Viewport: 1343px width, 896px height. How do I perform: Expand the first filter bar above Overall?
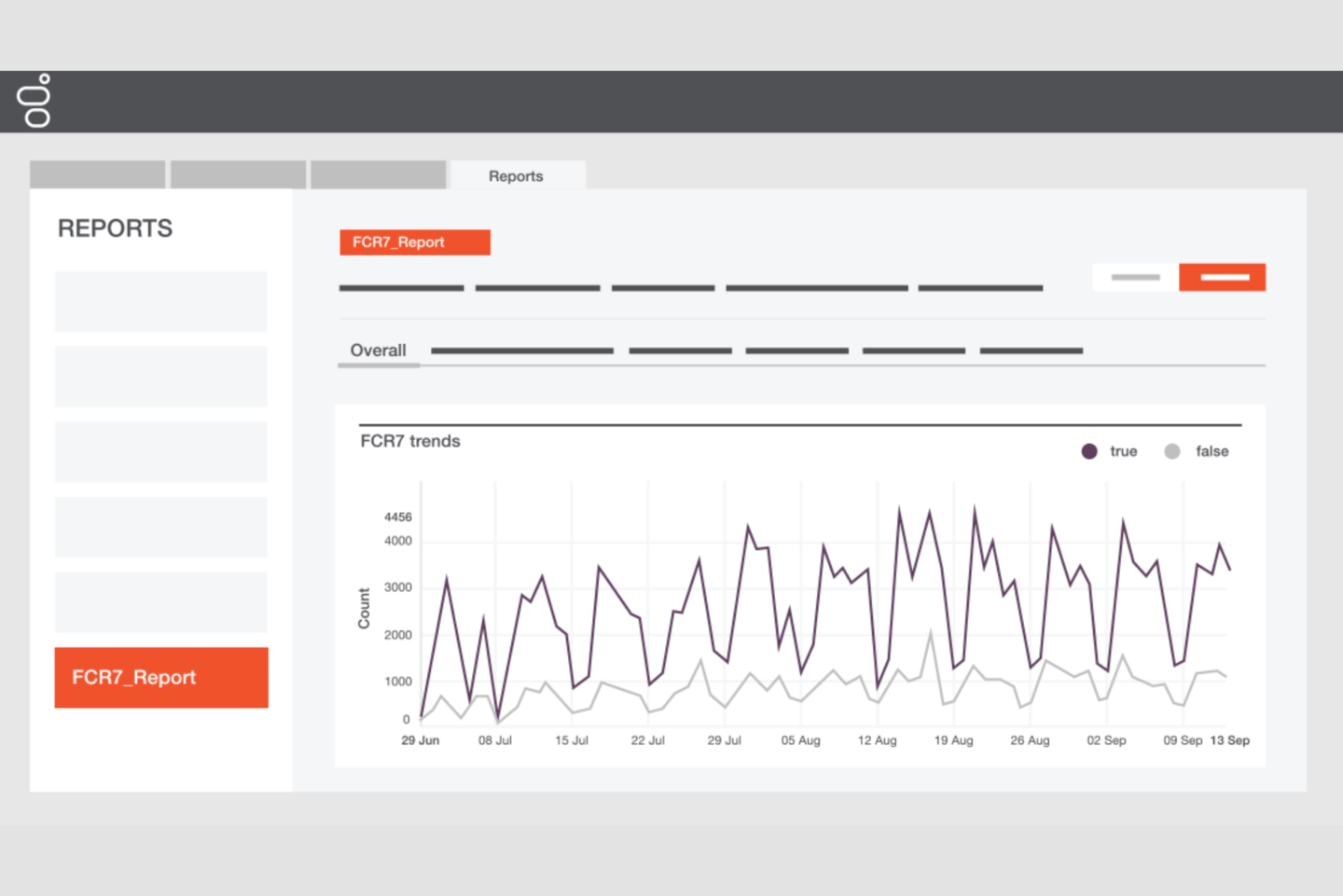click(x=401, y=287)
